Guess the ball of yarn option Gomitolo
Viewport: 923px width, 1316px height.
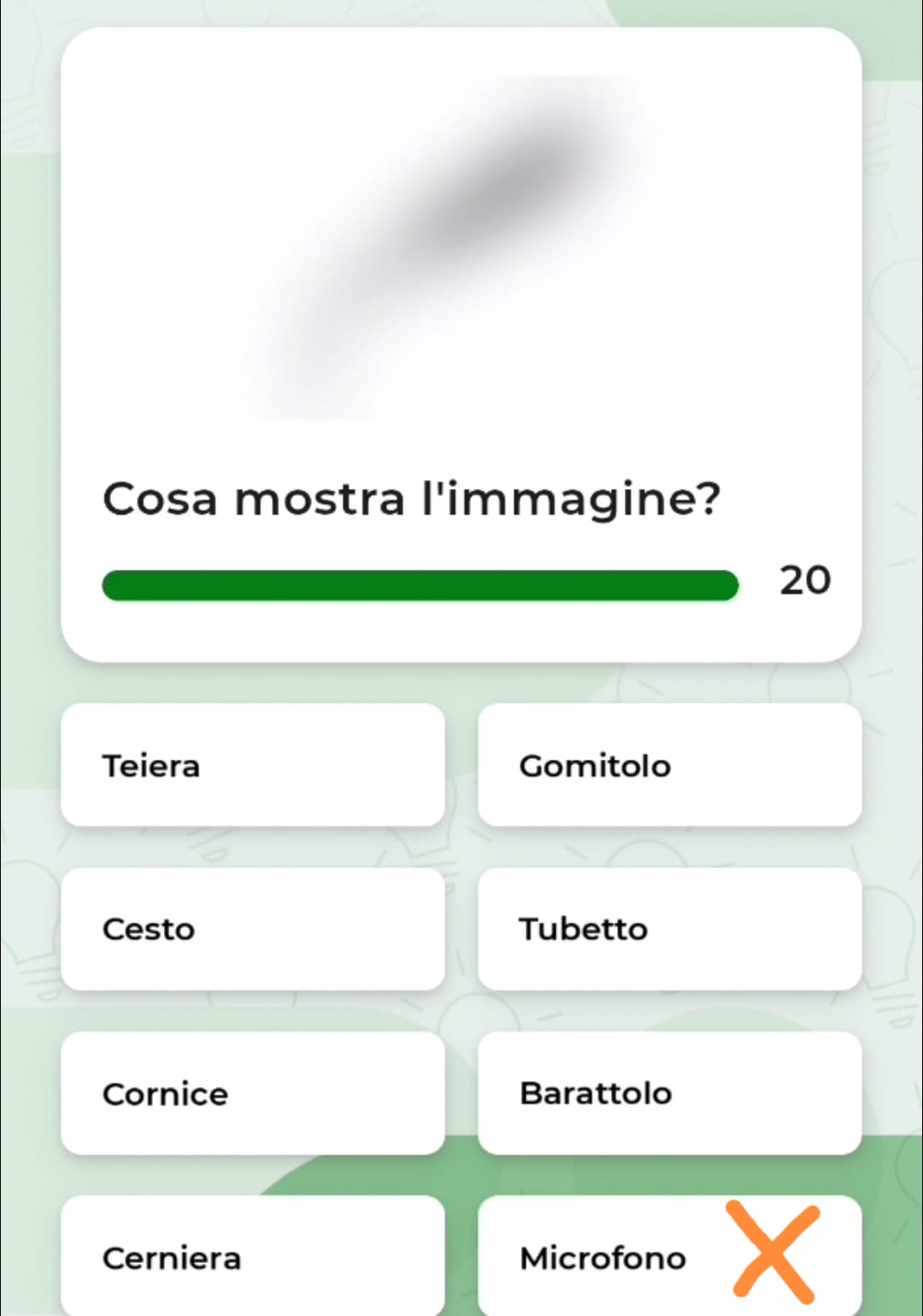[669, 765]
